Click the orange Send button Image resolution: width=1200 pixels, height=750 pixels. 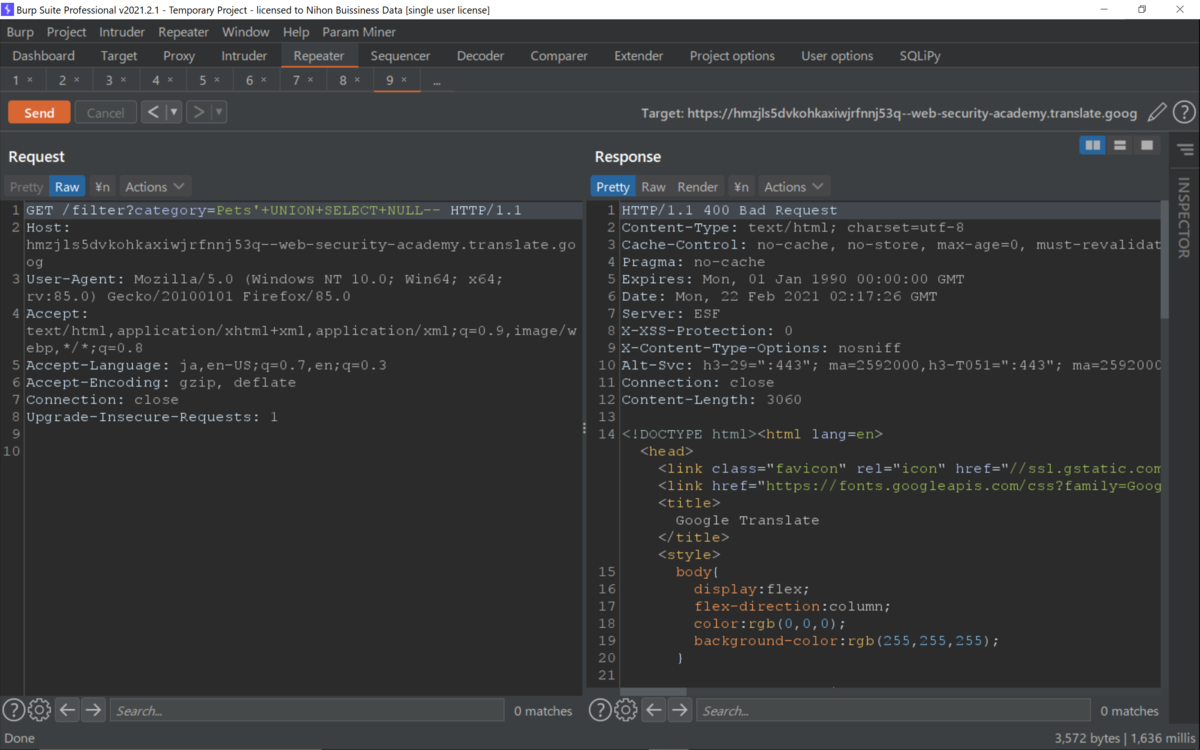(x=39, y=112)
